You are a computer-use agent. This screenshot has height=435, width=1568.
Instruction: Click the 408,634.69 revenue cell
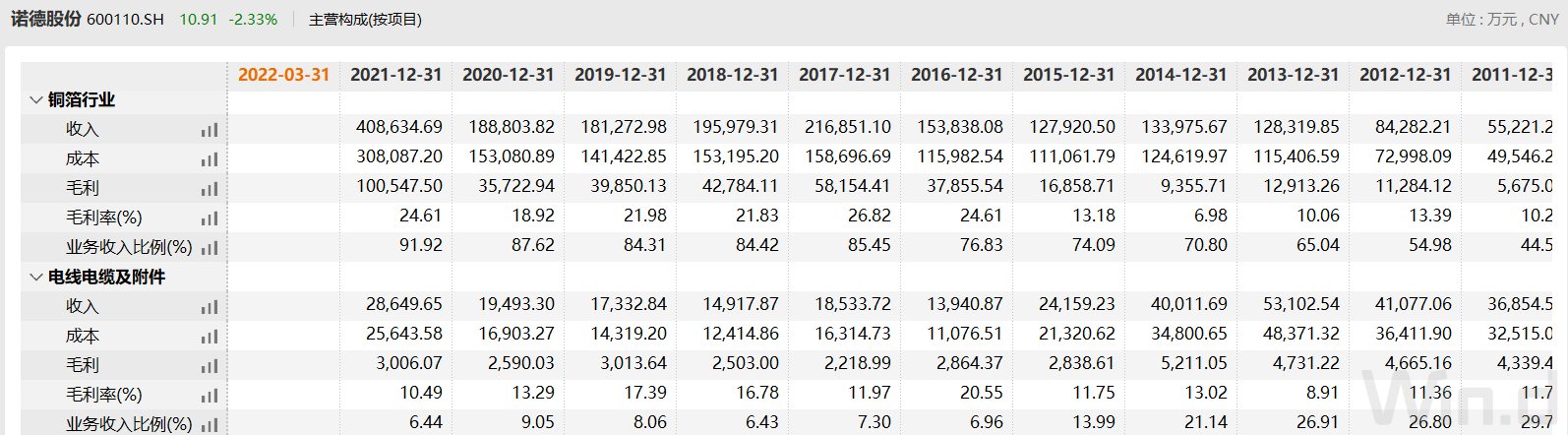click(x=398, y=127)
